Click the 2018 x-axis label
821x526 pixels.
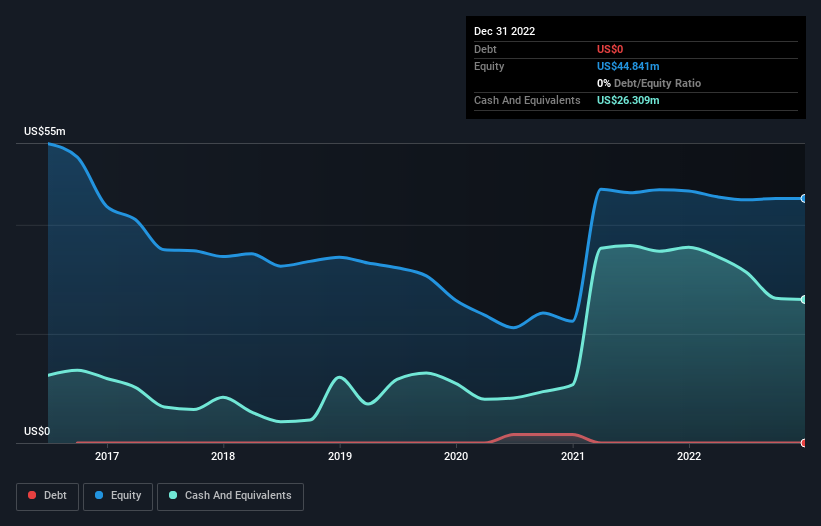coord(223,456)
